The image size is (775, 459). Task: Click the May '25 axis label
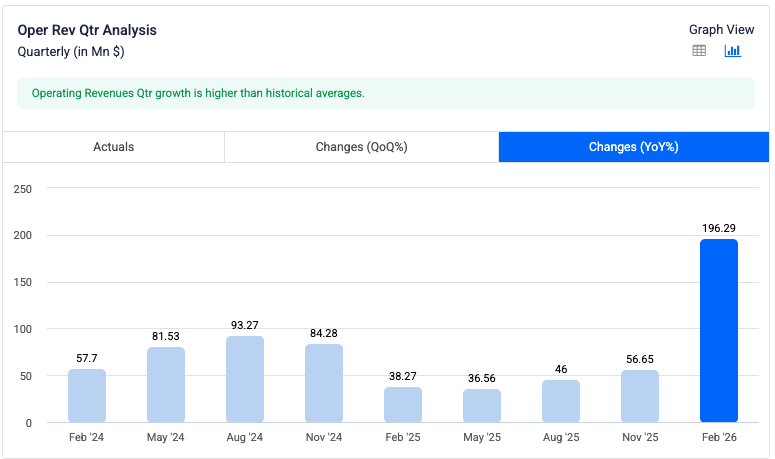click(x=482, y=437)
